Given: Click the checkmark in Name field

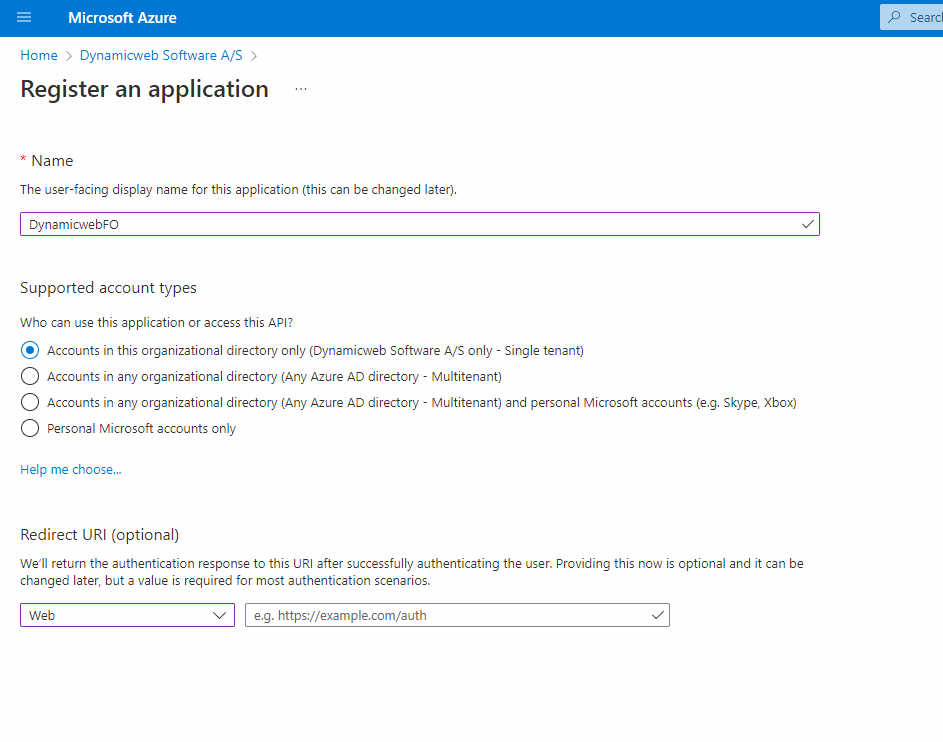Looking at the screenshot, I should [x=807, y=225].
